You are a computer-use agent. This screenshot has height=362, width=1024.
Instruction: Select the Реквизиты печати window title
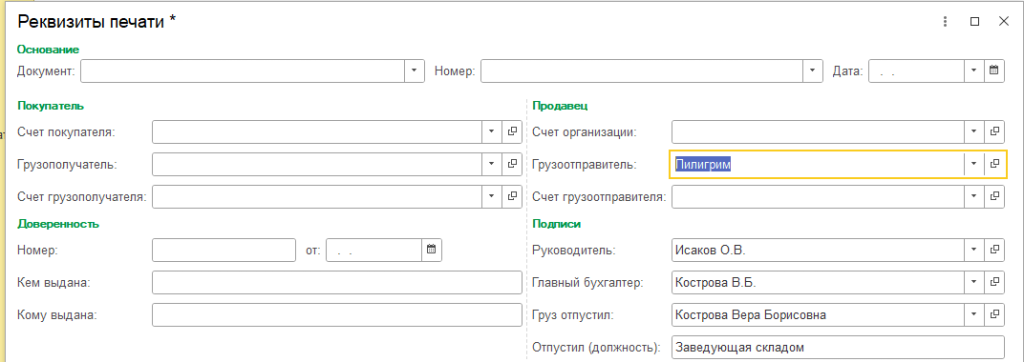[96, 22]
